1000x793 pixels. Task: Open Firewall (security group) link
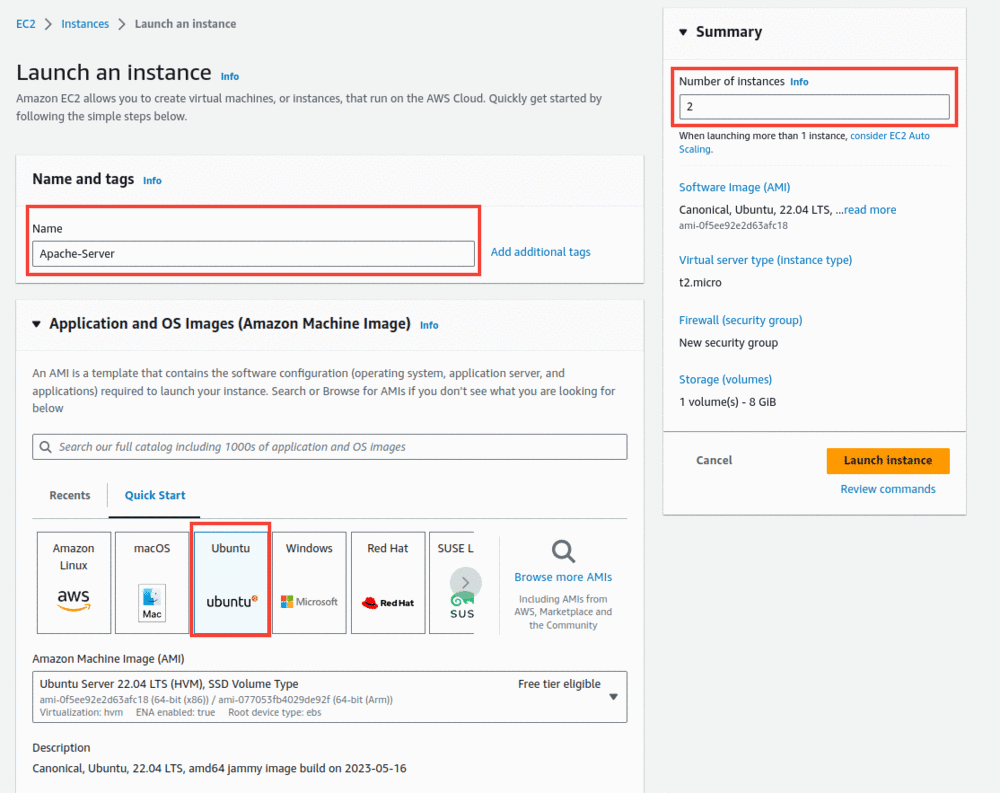(x=740, y=320)
